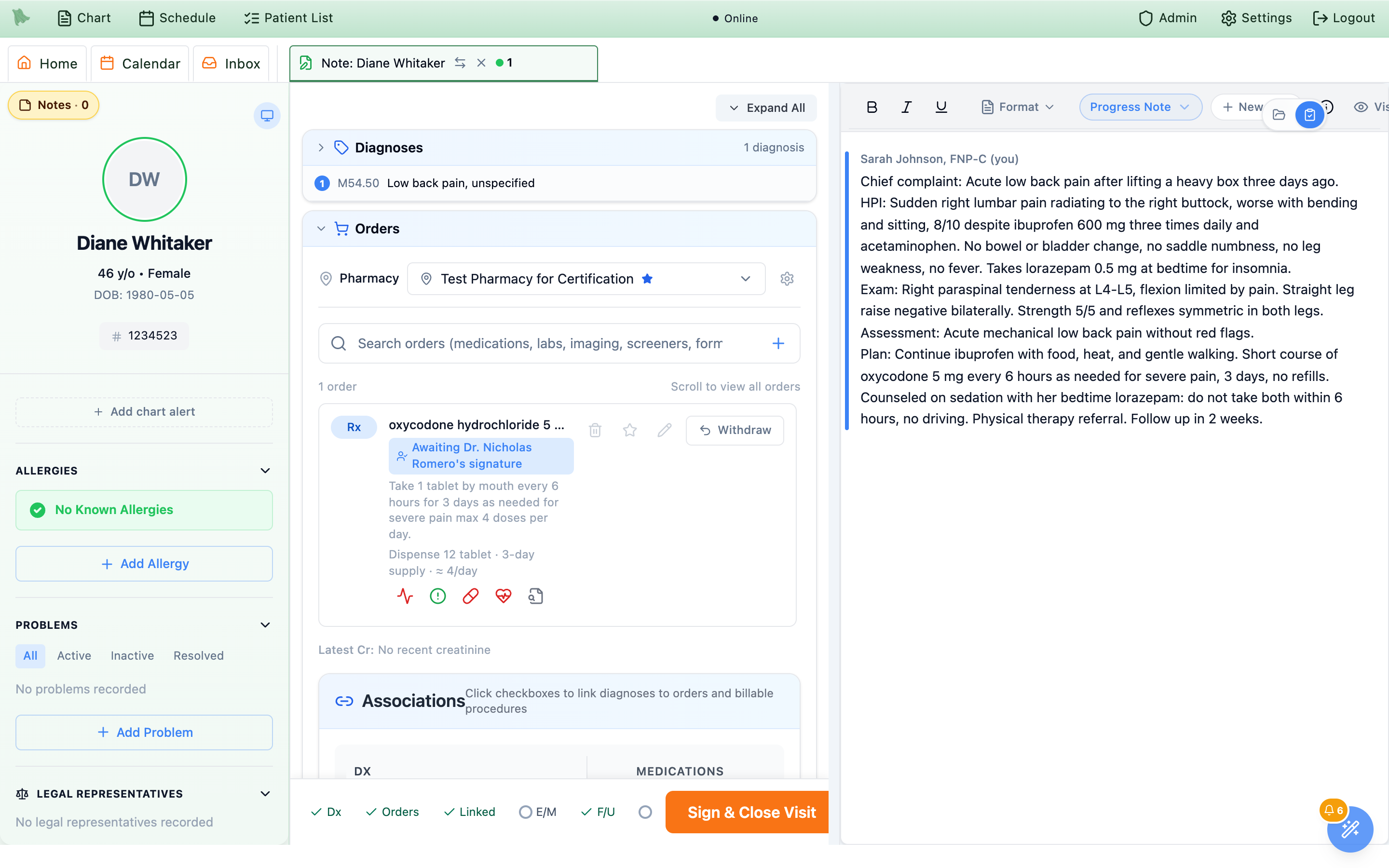Withdraw the oxycodone order

(x=735, y=430)
